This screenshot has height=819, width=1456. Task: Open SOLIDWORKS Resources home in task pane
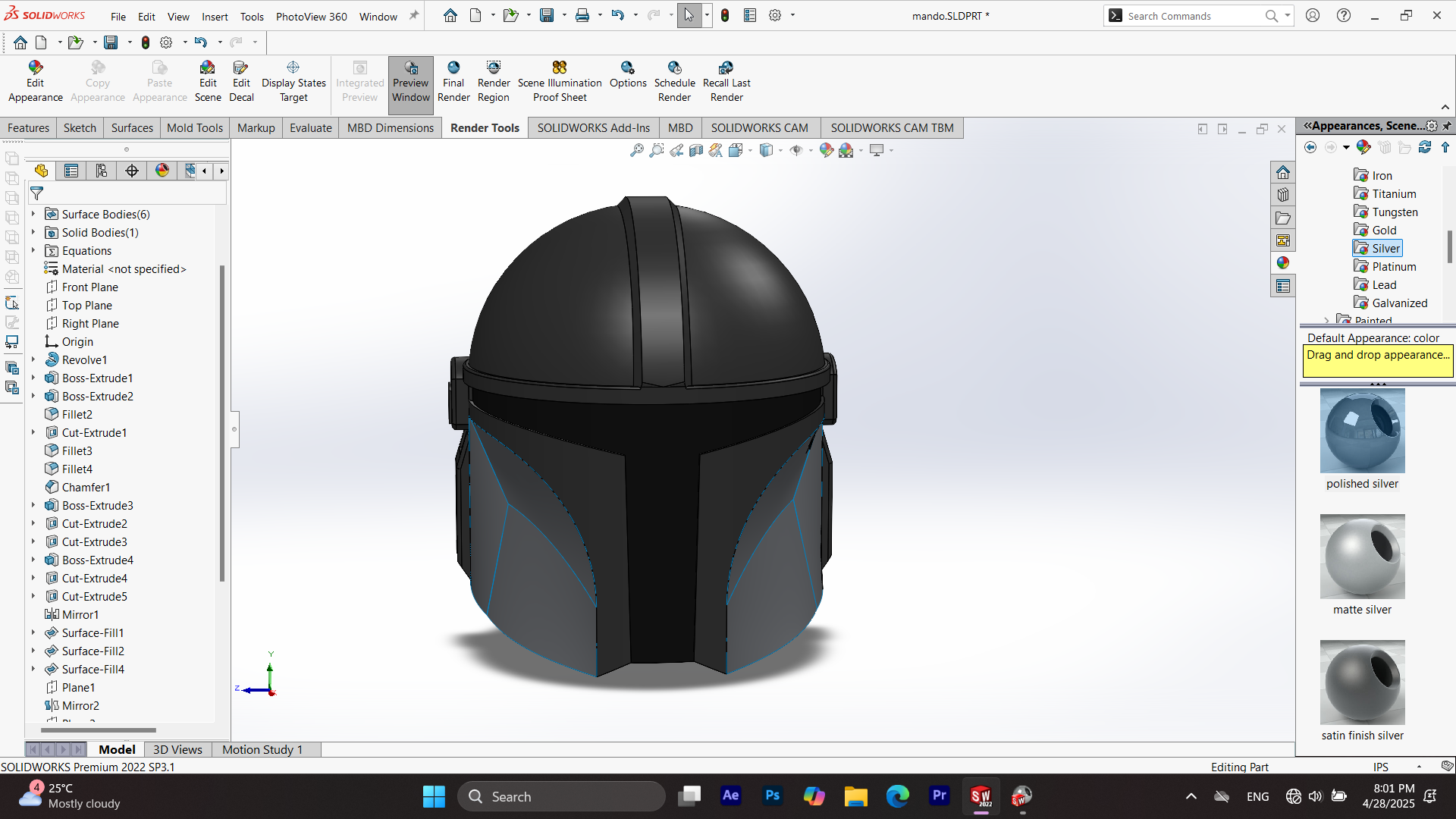pyautogui.click(x=1283, y=172)
